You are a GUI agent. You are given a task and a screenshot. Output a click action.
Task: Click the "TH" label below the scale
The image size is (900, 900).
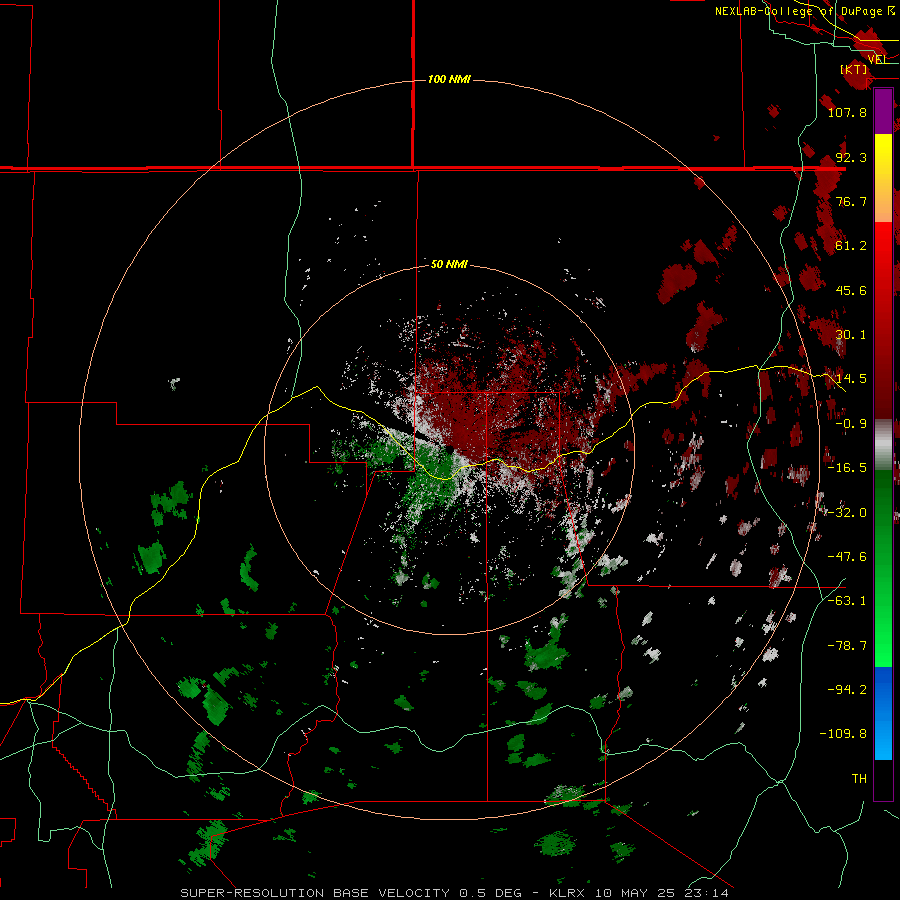click(859, 779)
